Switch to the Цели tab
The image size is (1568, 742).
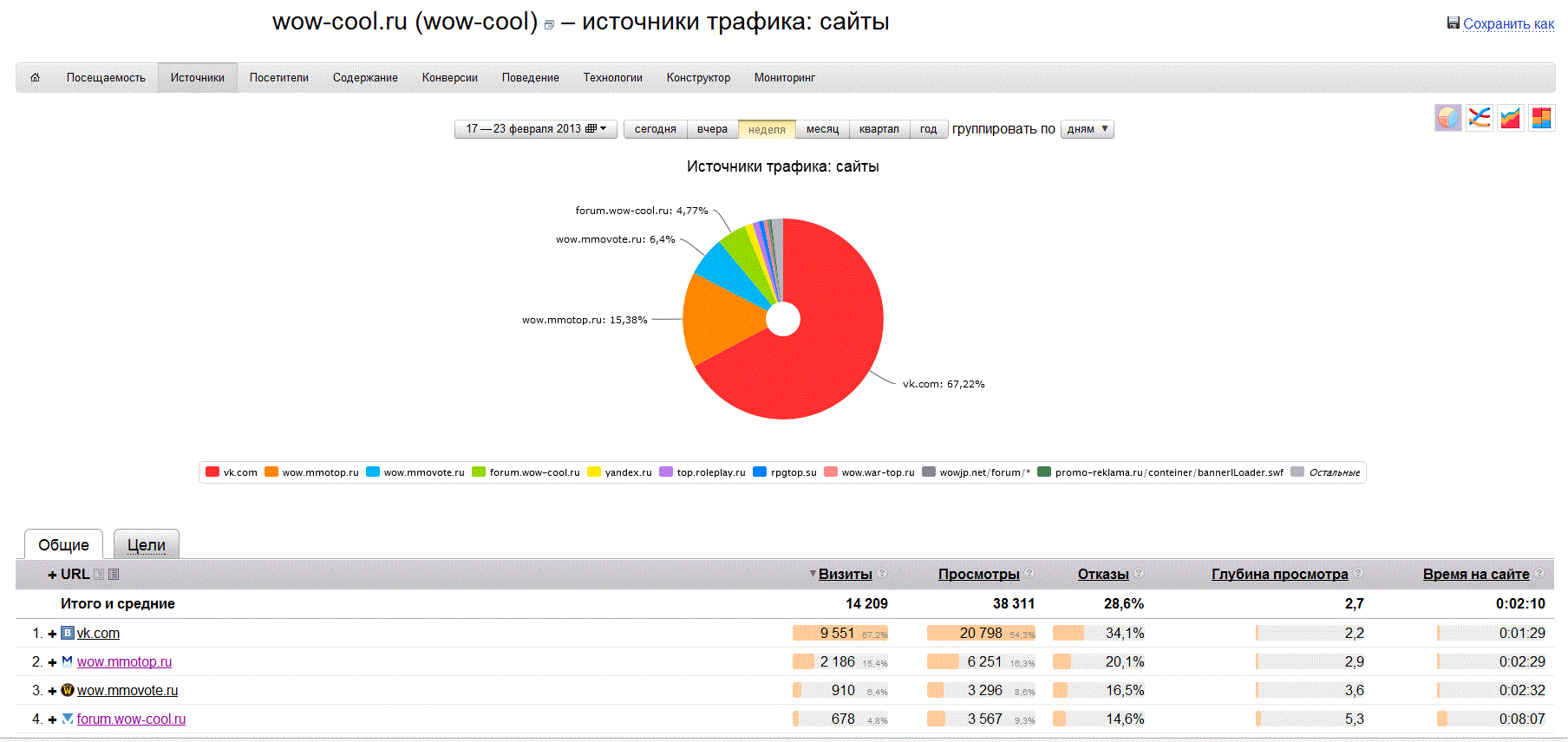[x=147, y=544]
